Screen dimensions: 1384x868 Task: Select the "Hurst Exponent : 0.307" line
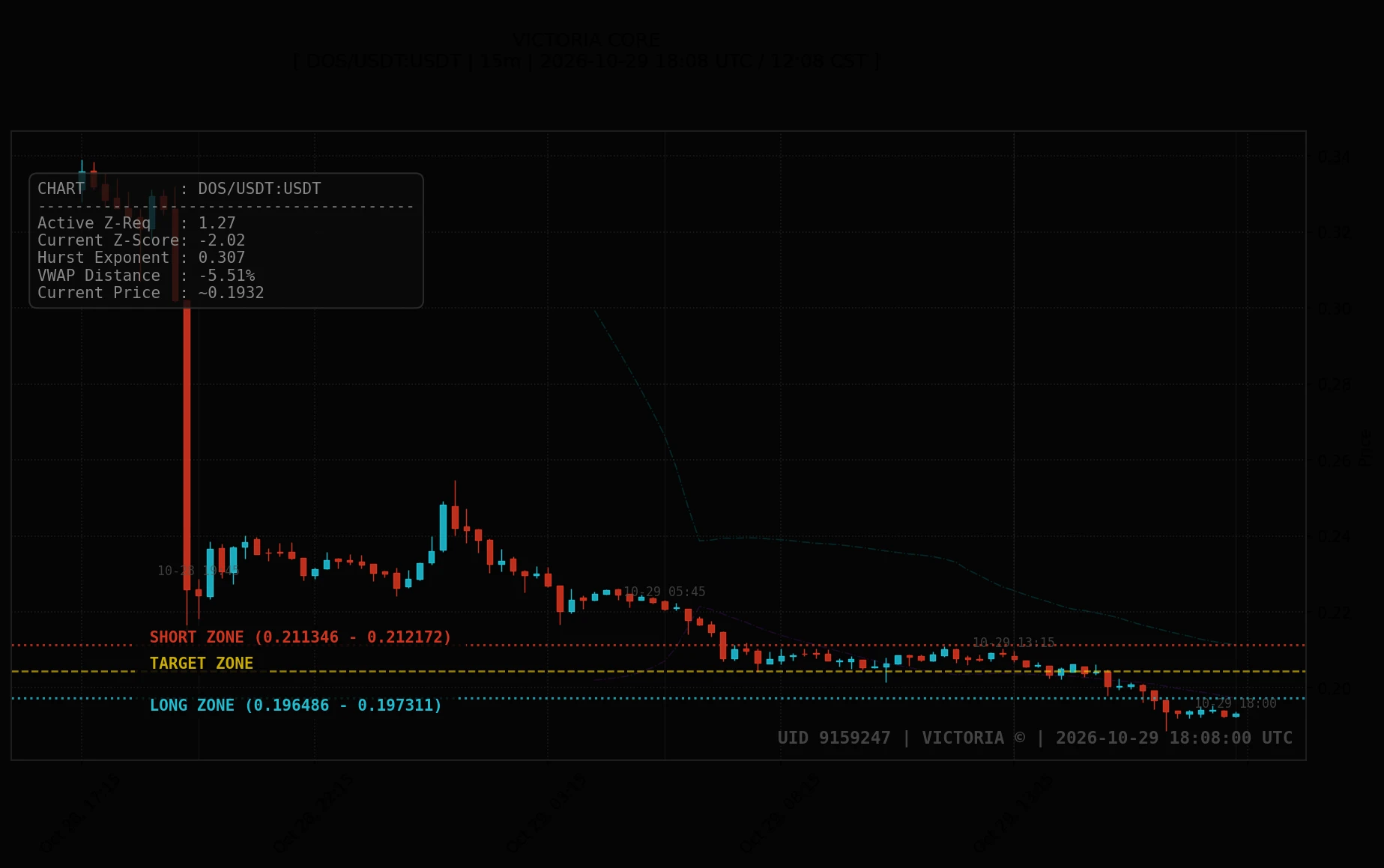point(142,258)
